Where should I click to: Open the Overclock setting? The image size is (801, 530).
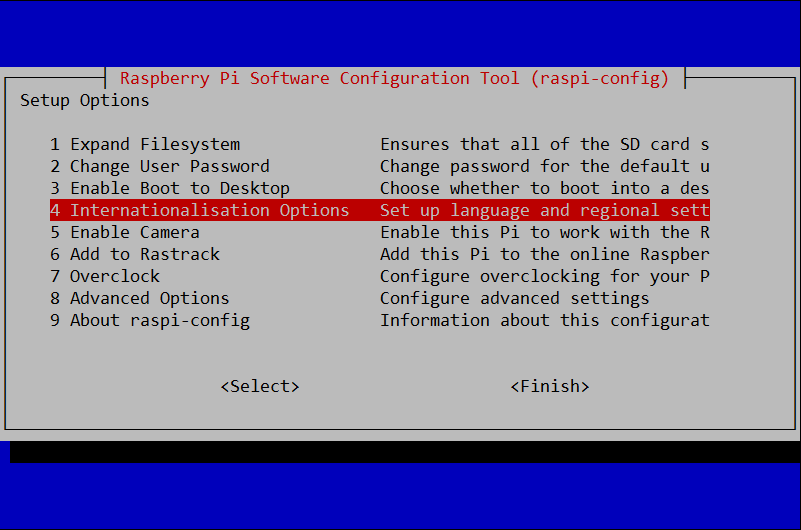pyautogui.click(x=105, y=276)
